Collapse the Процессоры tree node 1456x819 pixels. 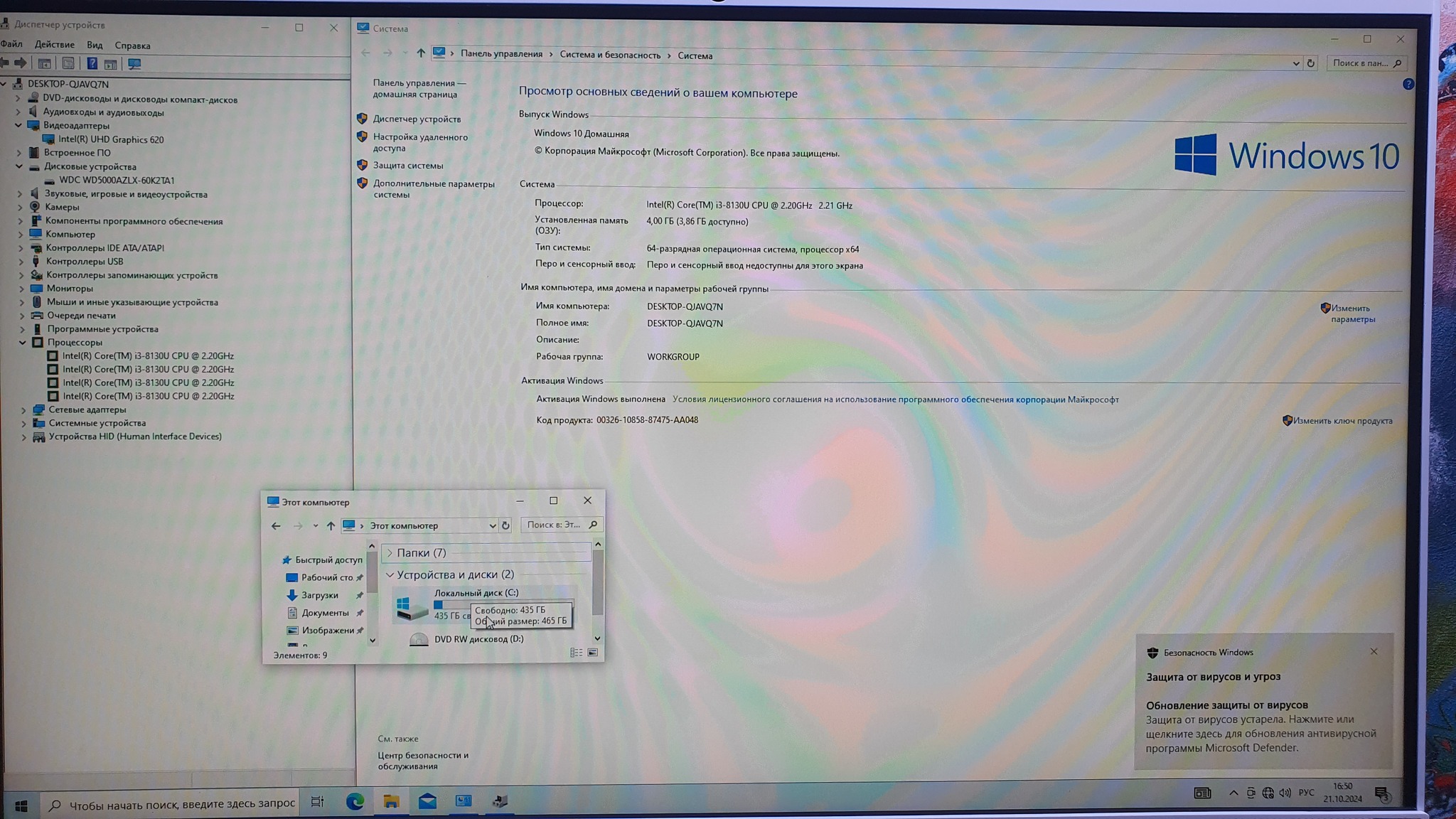click(23, 343)
